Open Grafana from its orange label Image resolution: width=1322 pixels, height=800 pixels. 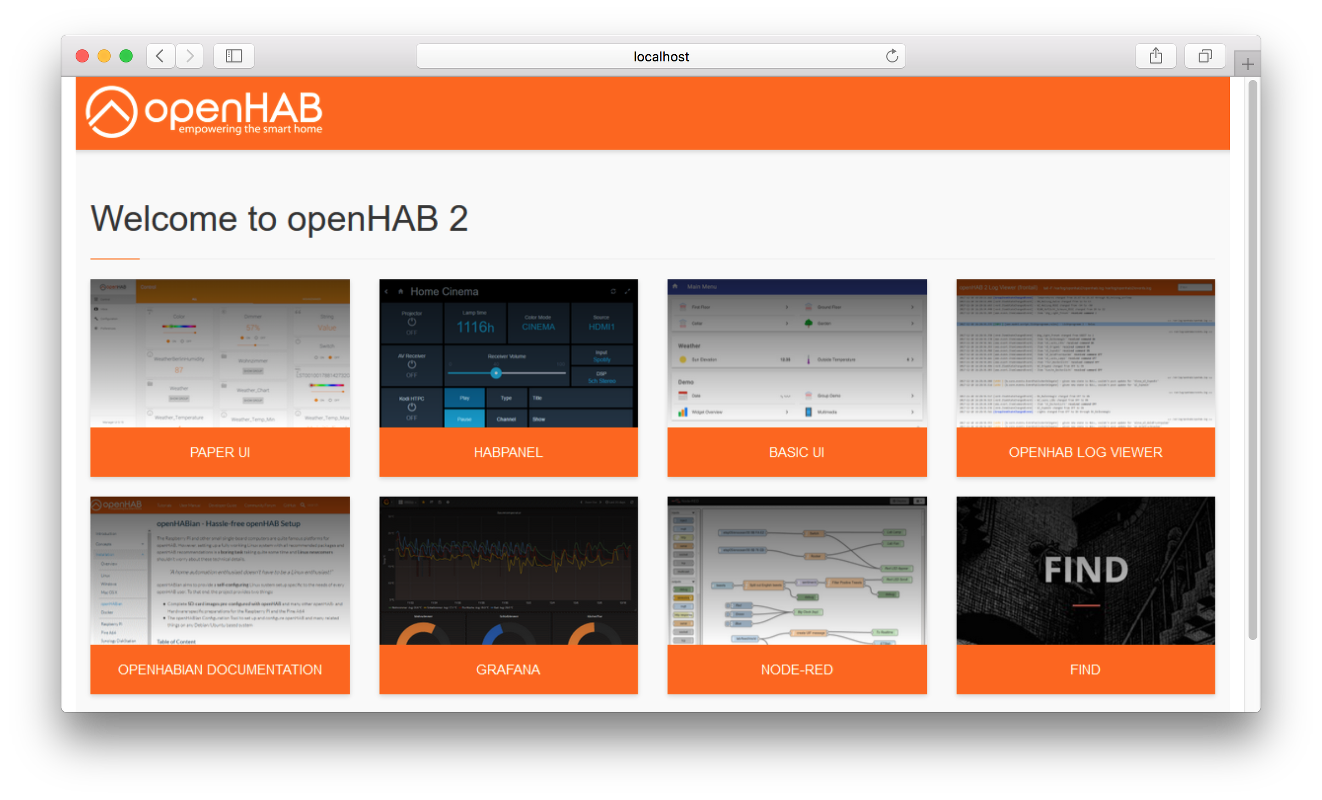point(508,669)
